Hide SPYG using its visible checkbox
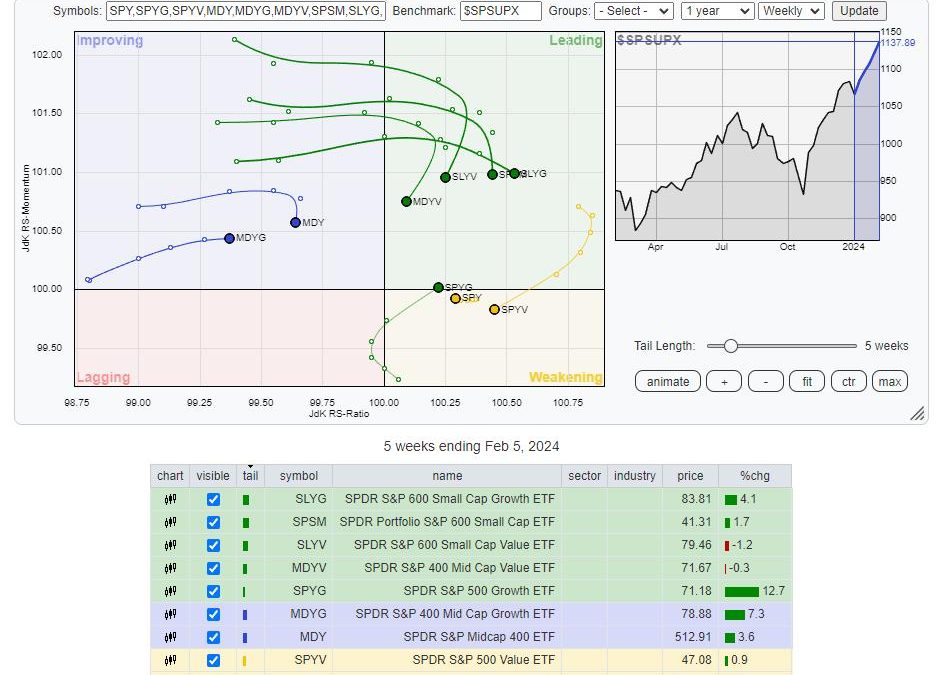Screen dimensions: 936x675 pos(213,591)
